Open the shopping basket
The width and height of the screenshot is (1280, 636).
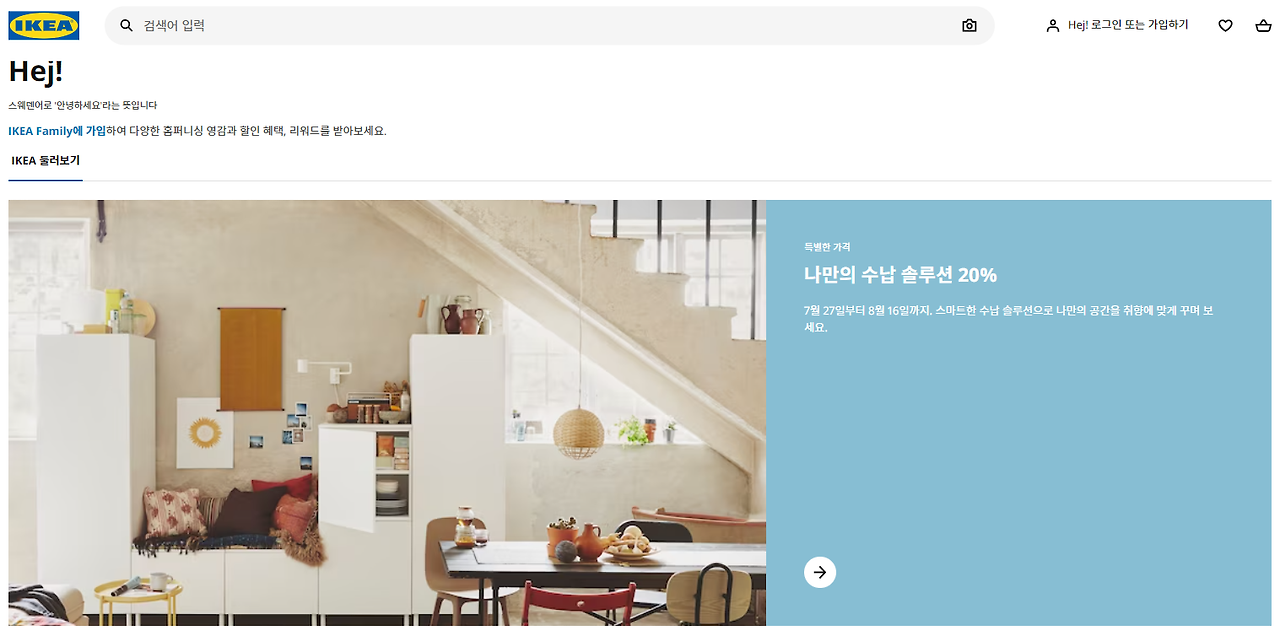(x=1263, y=26)
